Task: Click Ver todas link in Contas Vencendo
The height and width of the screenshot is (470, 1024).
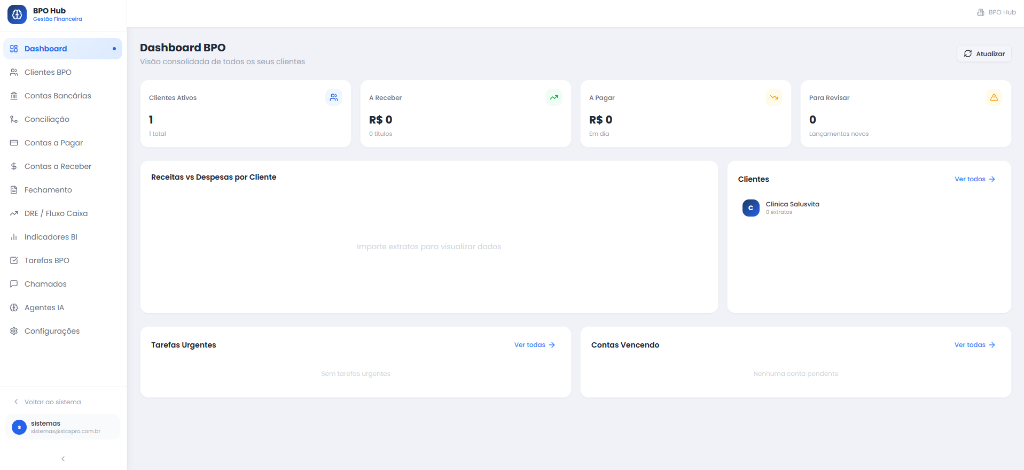Action: coord(975,345)
